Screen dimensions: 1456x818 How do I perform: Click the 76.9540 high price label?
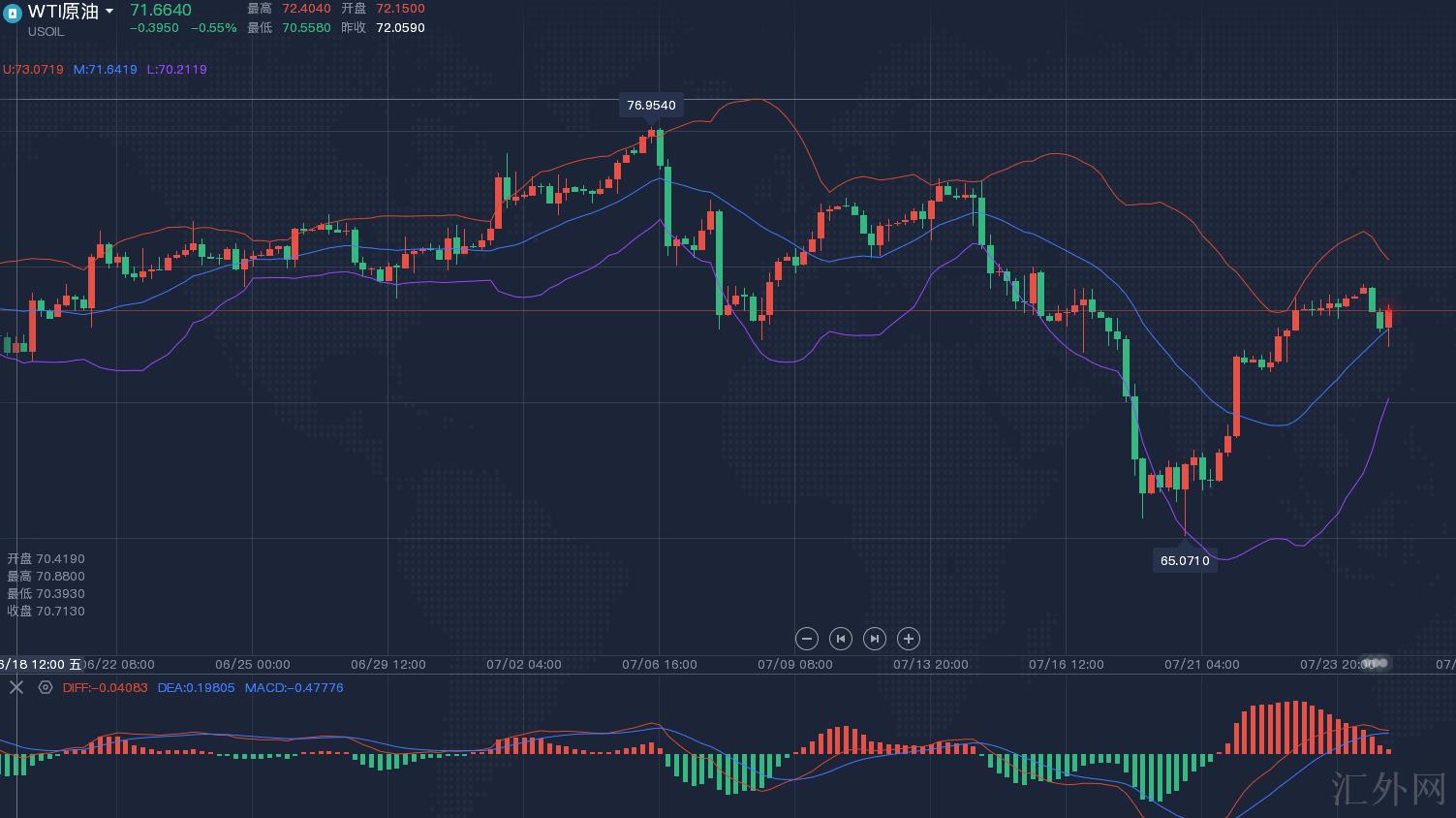[x=651, y=105]
